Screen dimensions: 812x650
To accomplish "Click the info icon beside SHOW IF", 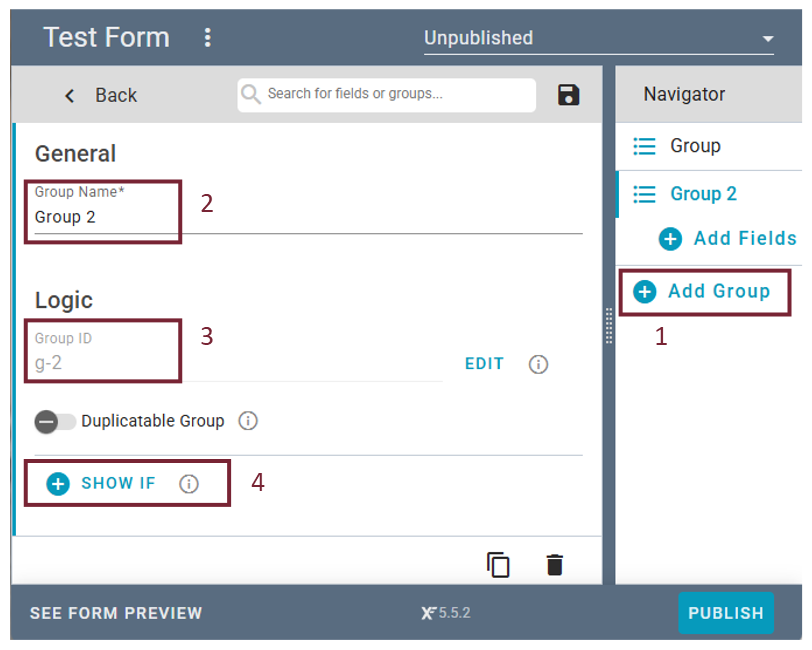I will [189, 484].
